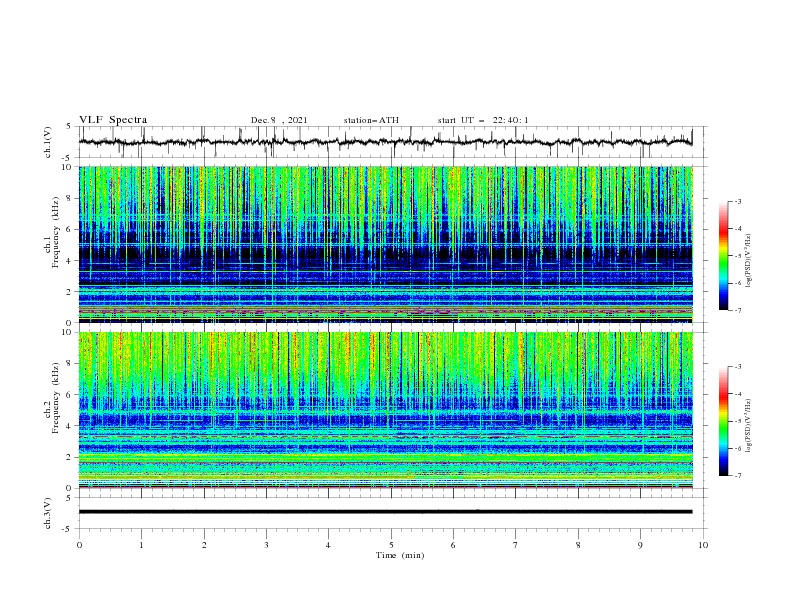Click inside the ch.2 spectrogram panel

pos(386,410)
